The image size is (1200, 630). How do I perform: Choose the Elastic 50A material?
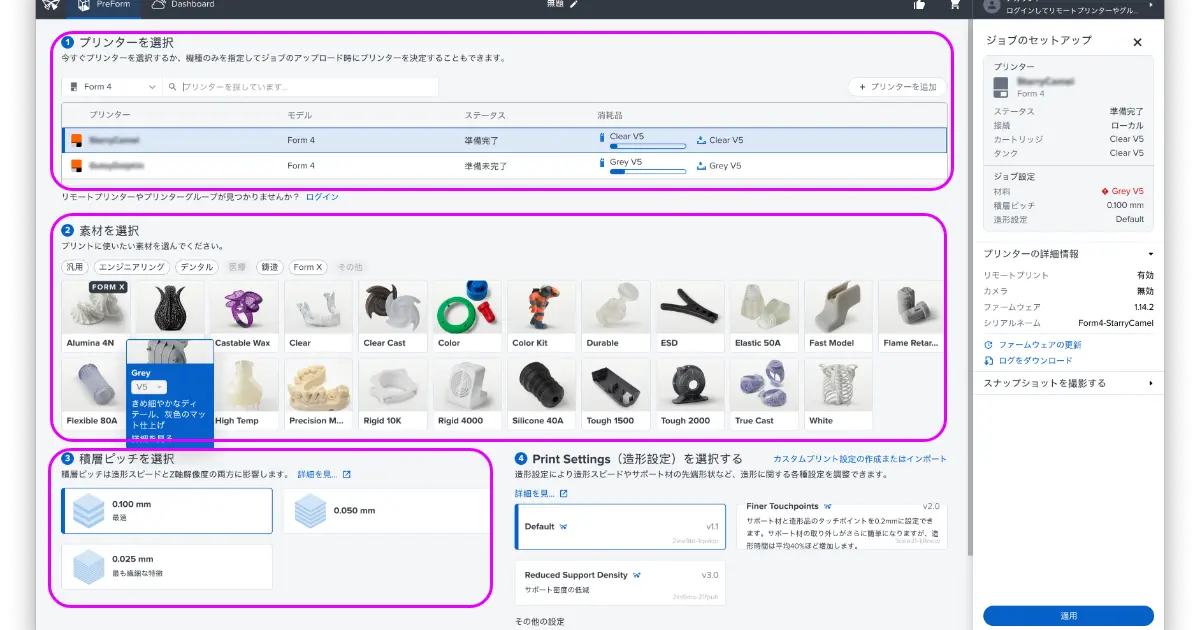click(x=764, y=315)
